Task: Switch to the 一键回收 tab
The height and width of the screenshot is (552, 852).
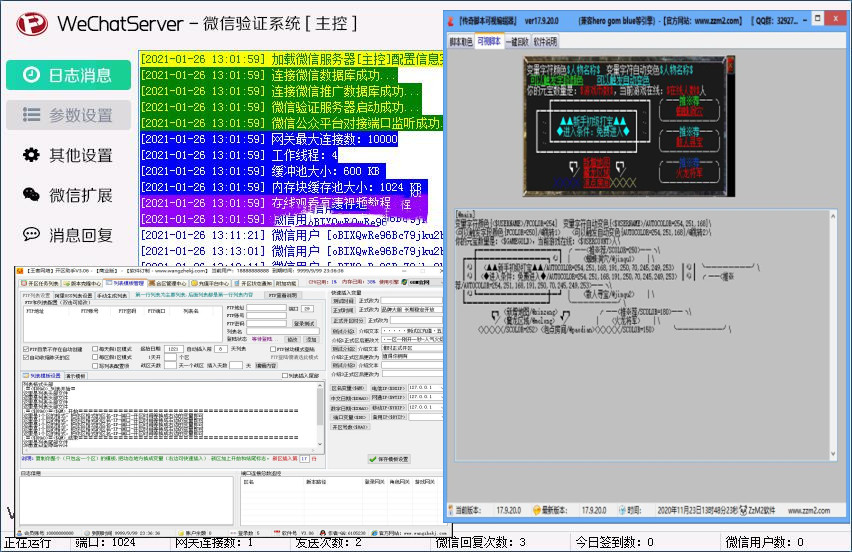Action: pyautogui.click(x=517, y=43)
